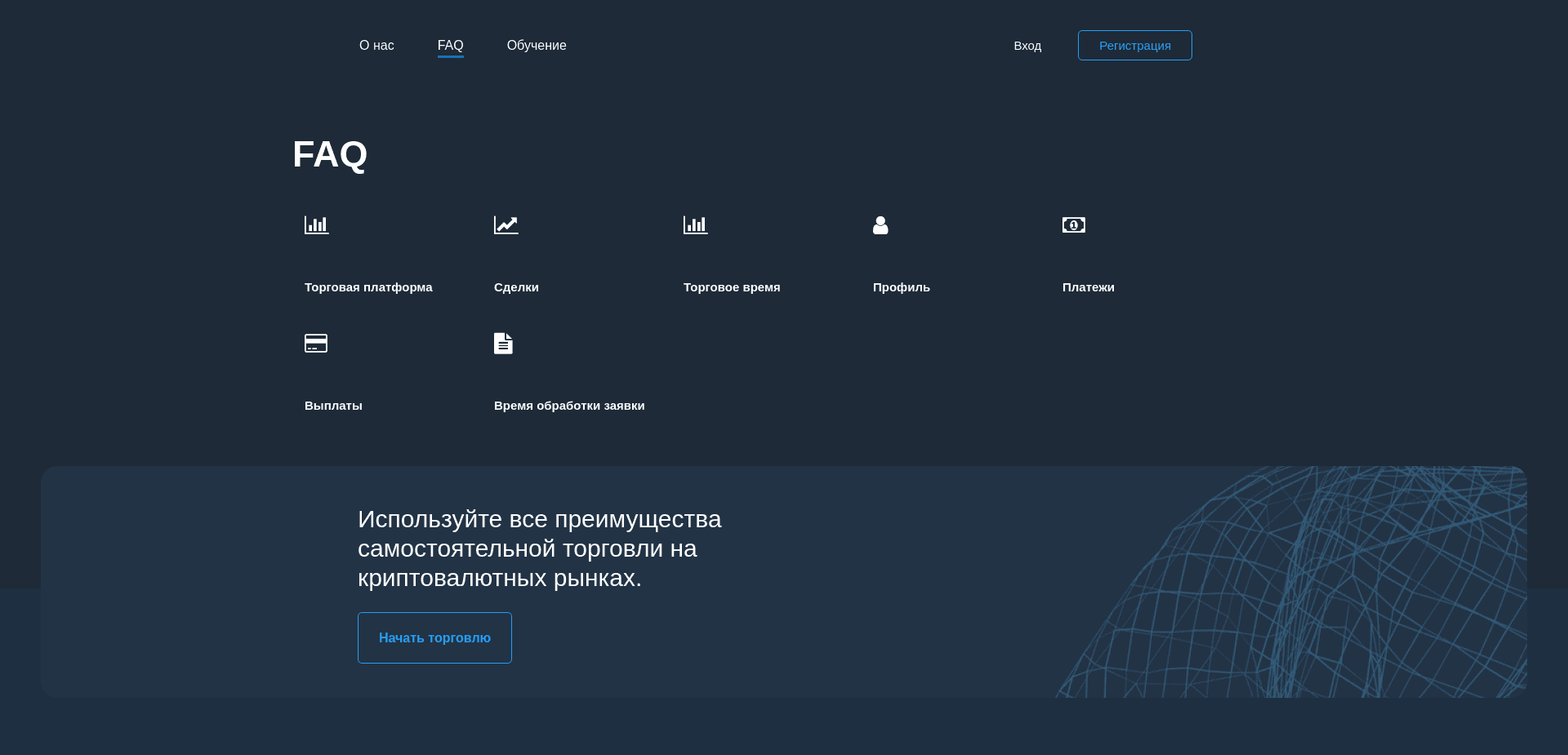1568x755 pixels.
Task: Click the Начать торговлю button
Action: point(434,637)
